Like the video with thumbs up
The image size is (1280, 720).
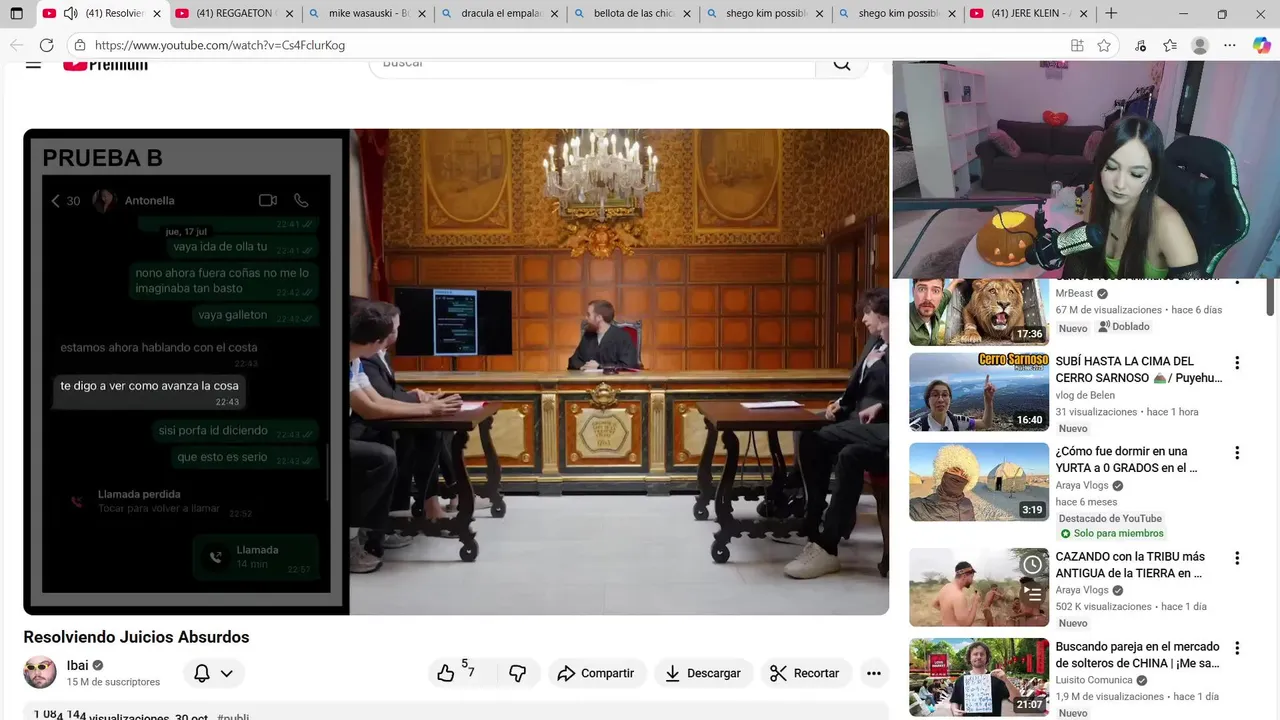tap(457, 673)
